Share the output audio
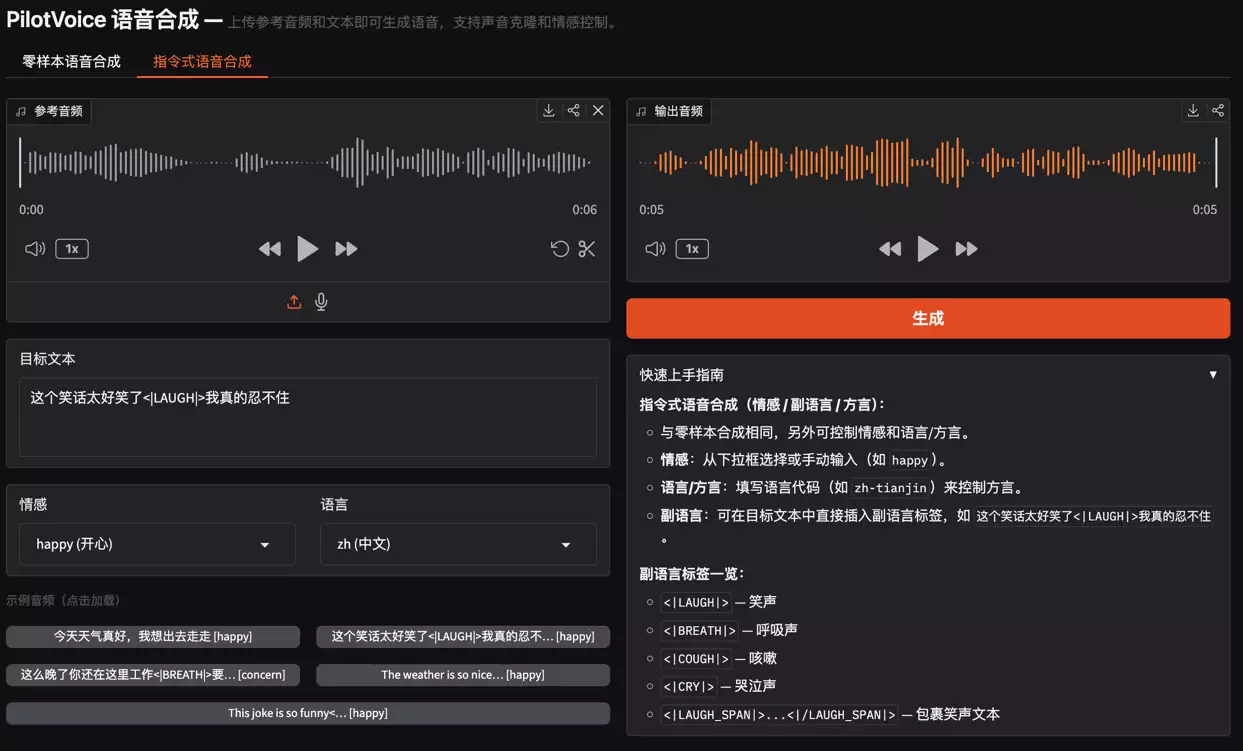Viewport: 1243px width, 751px height. [x=1217, y=111]
